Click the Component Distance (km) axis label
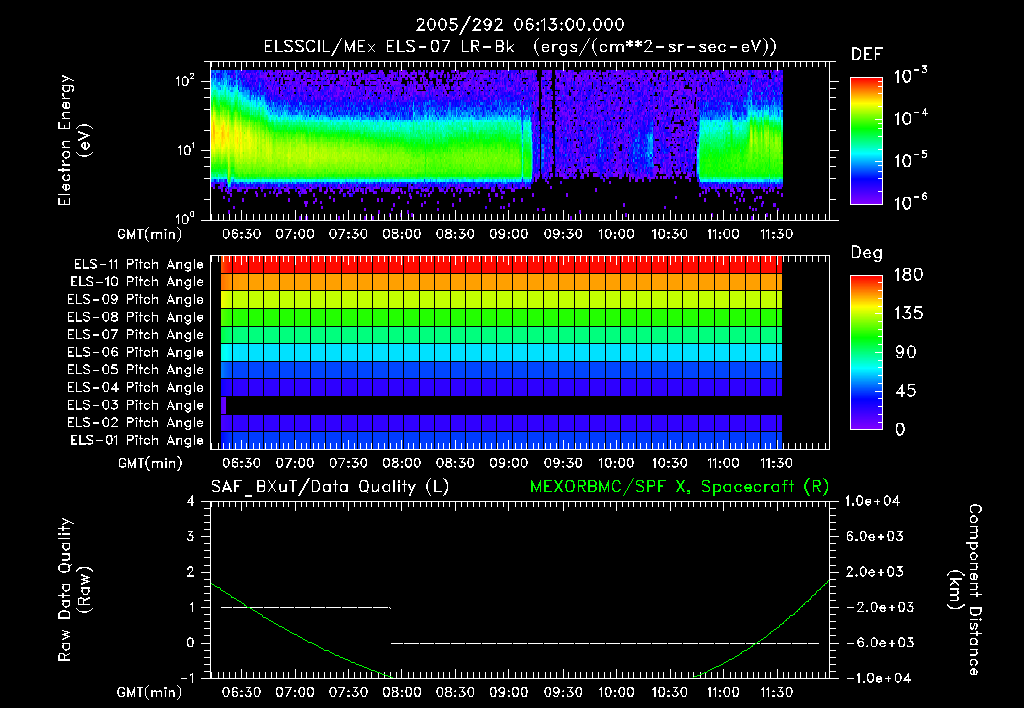Image resolution: width=1024 pixels, height=708 pixels. (x=965, y=590)
